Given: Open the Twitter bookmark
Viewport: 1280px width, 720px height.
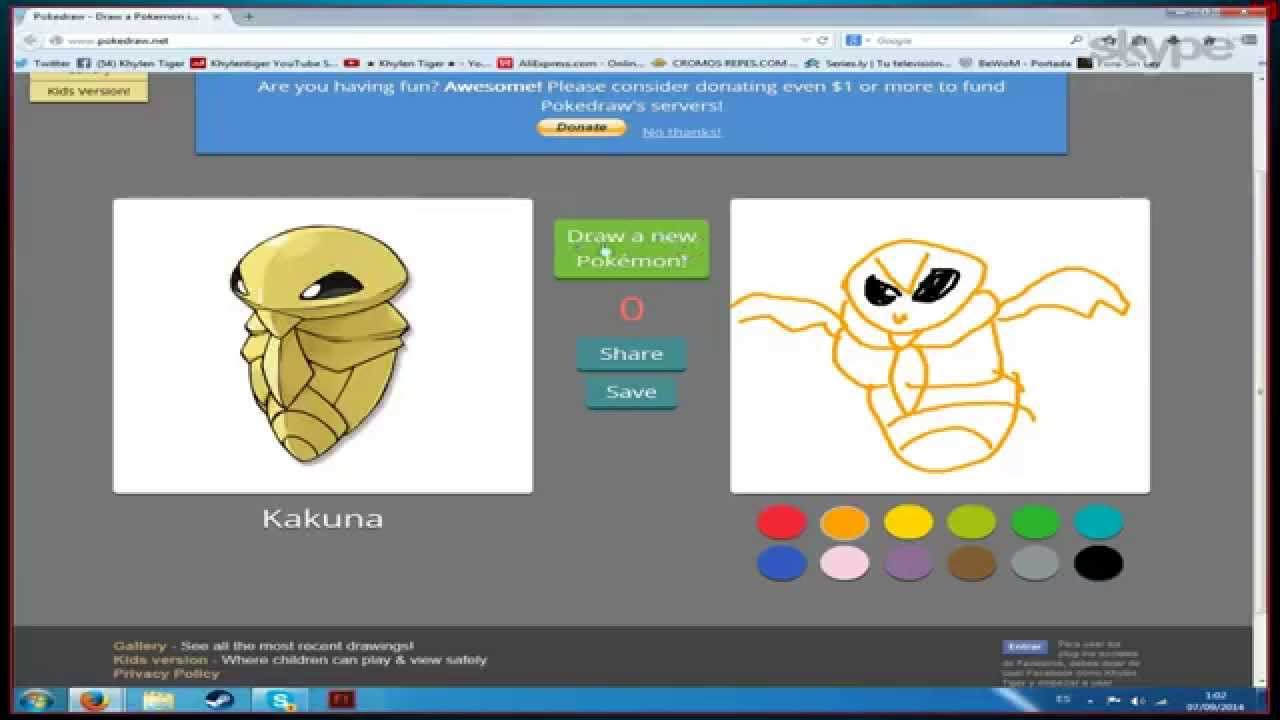Looking at the screenshot, I should click(44, 63).
